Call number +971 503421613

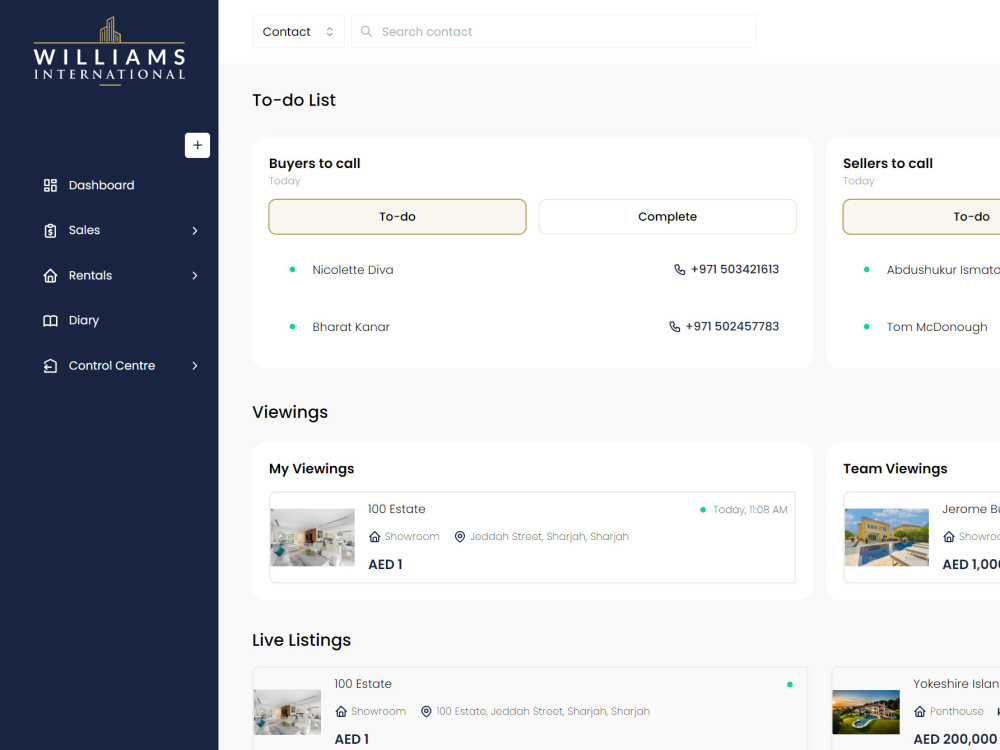pyautogui.click(x=735, y=269)
